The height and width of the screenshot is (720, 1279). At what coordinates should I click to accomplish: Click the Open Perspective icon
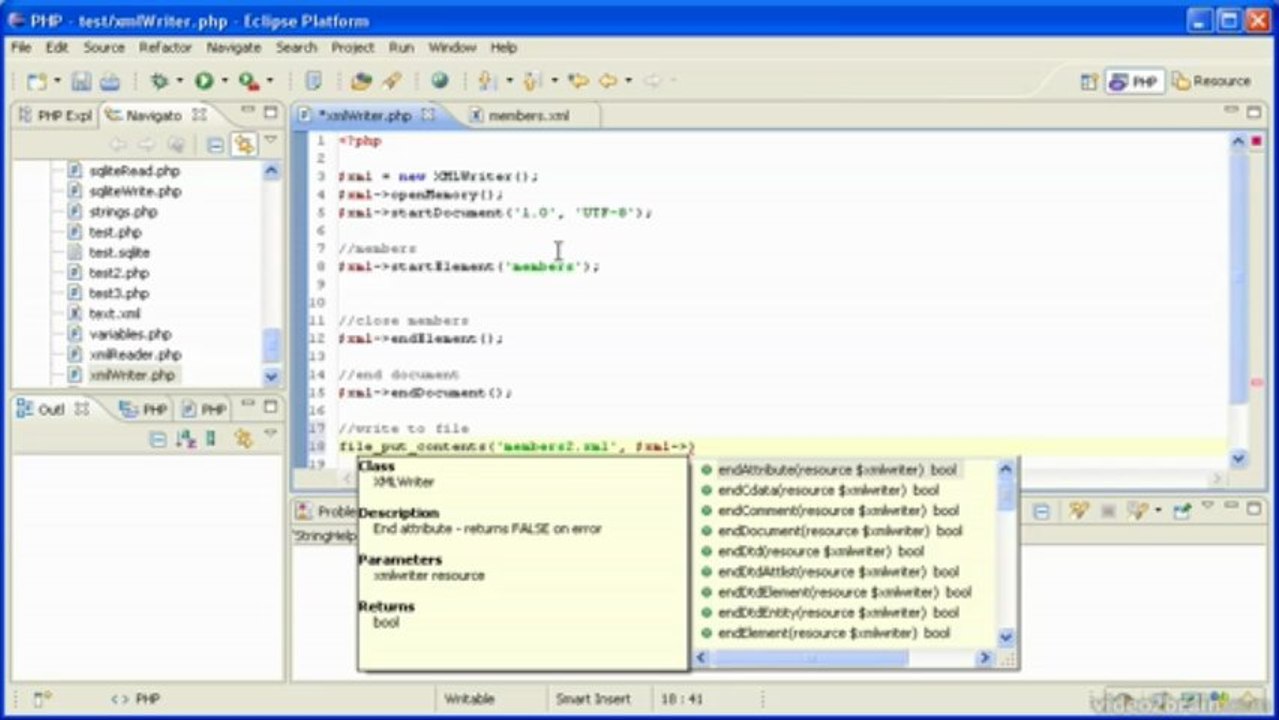(x=1089, y=82)
